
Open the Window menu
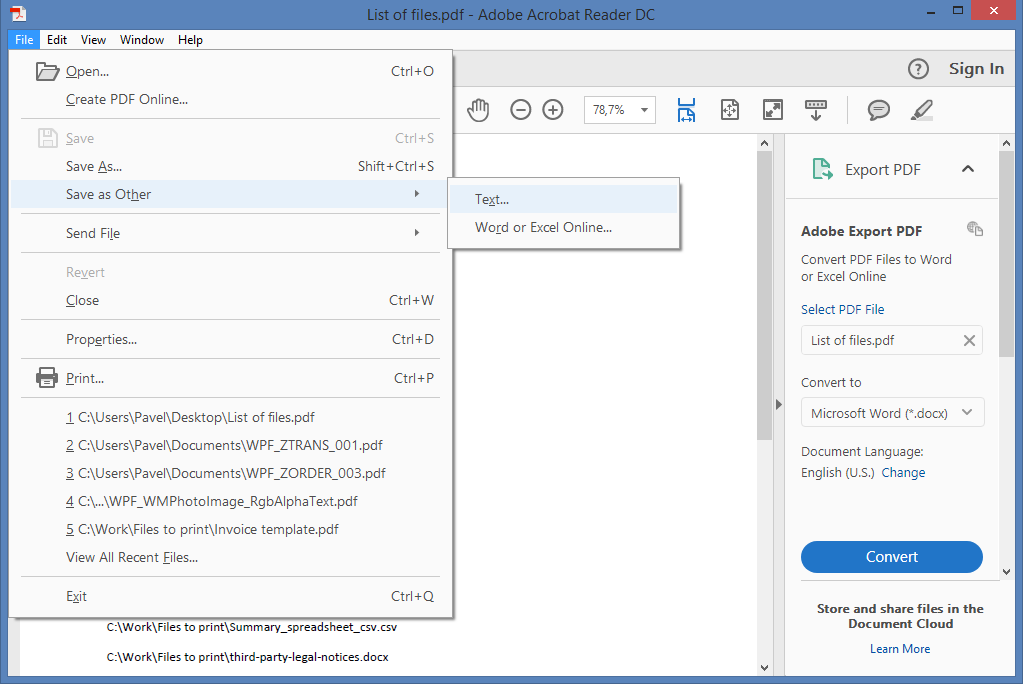tap(142, 40)
